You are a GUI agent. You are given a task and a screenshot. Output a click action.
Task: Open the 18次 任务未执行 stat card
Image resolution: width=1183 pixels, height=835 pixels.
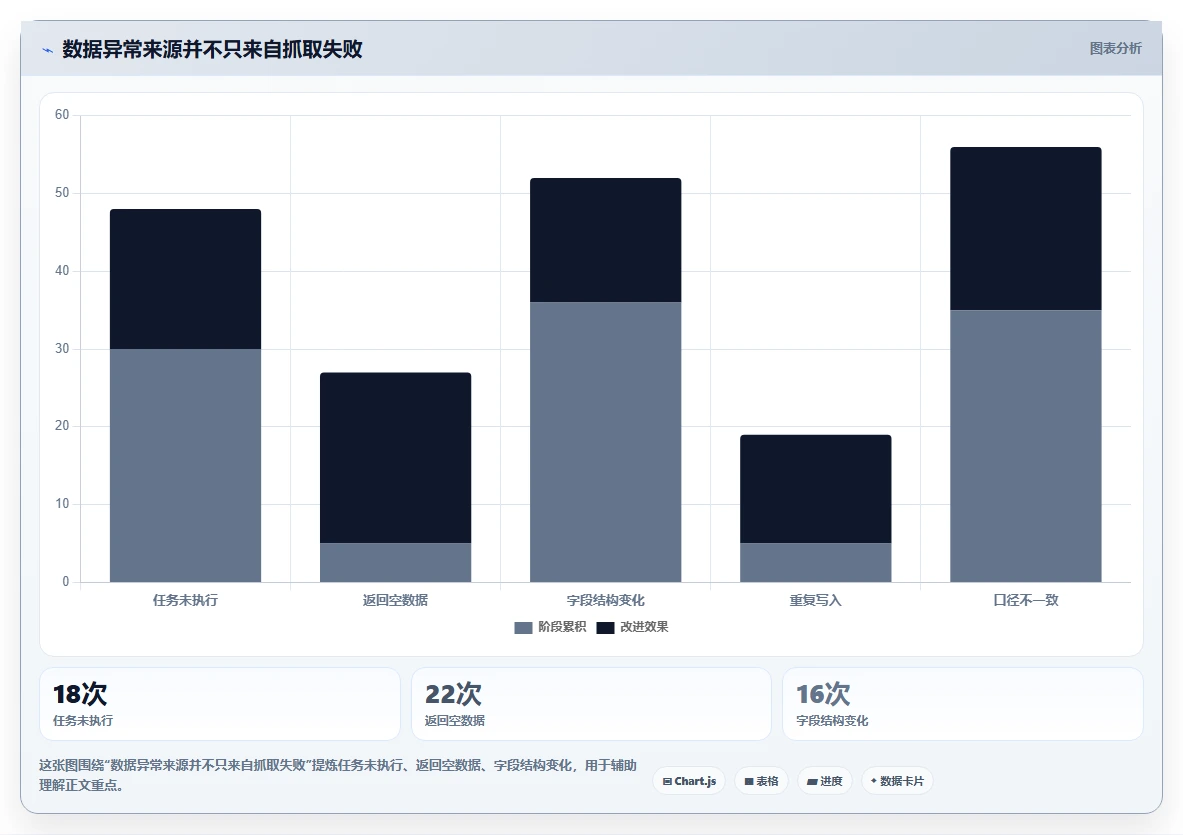tap(220, 704)
